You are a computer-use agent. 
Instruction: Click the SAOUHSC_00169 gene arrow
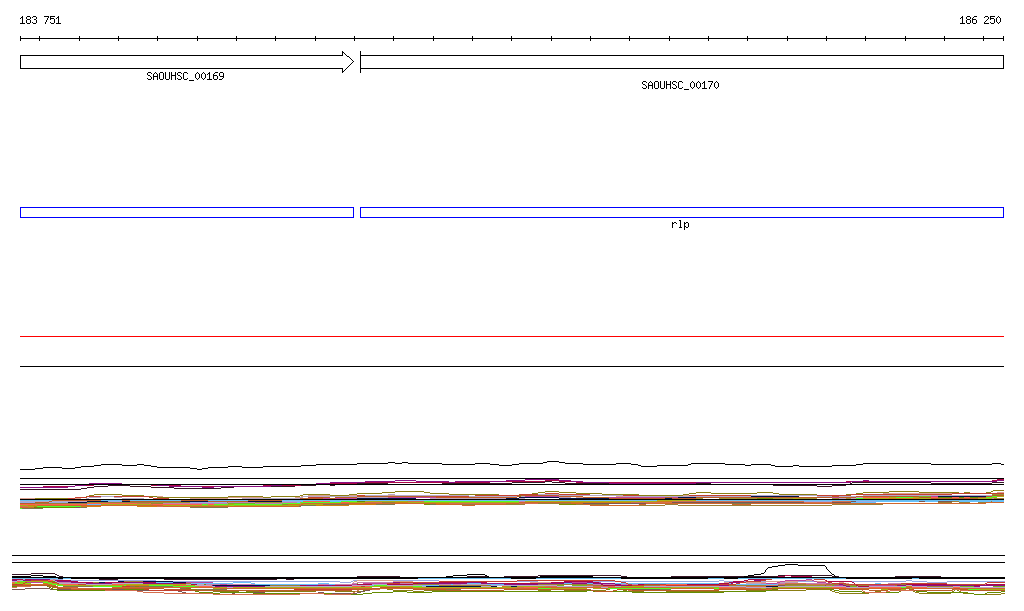tap(180, 62)
